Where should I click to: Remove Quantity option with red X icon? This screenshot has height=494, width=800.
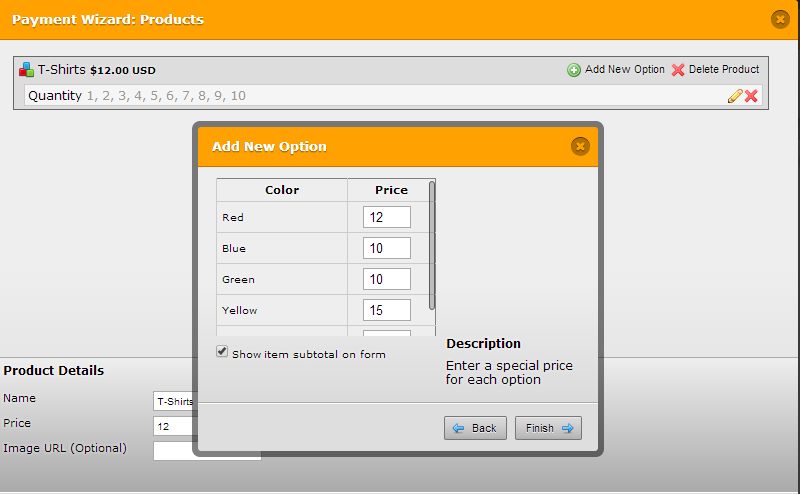(x=751, y=96)
